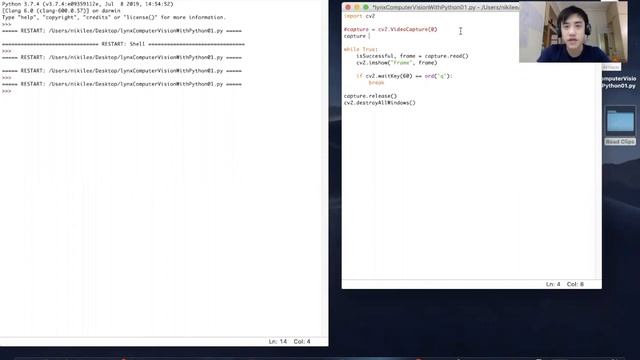
Task: Click the 'capture.release()' line
Action: point(370,96)
